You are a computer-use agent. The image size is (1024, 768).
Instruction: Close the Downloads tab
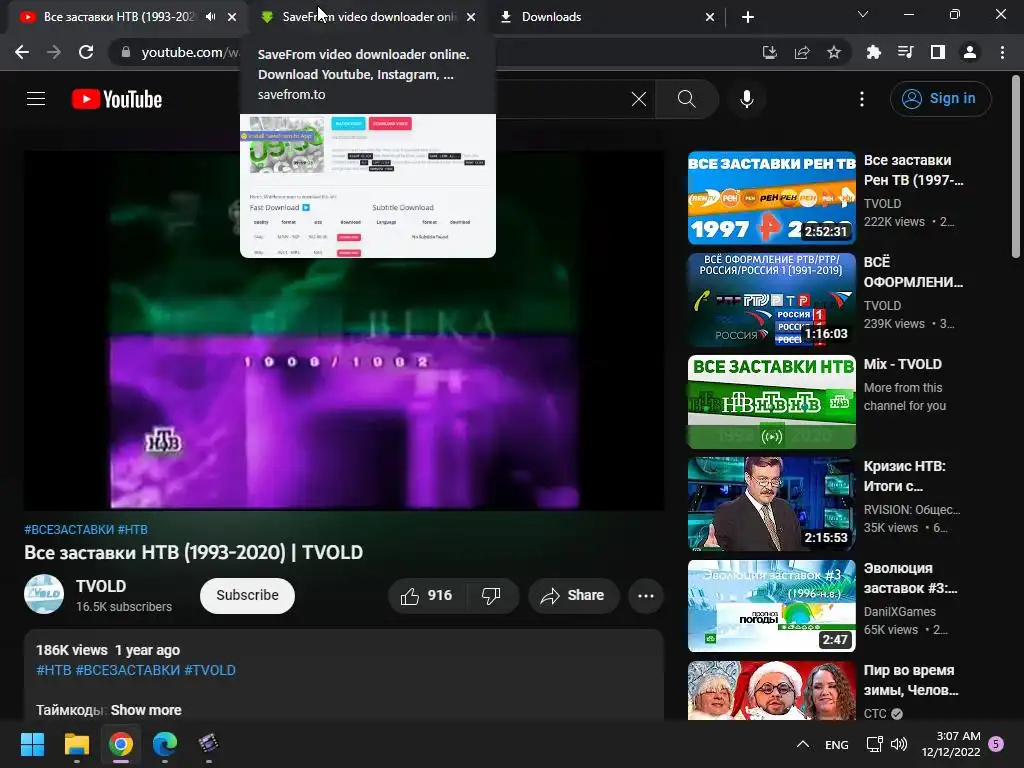tap(710, 17)
